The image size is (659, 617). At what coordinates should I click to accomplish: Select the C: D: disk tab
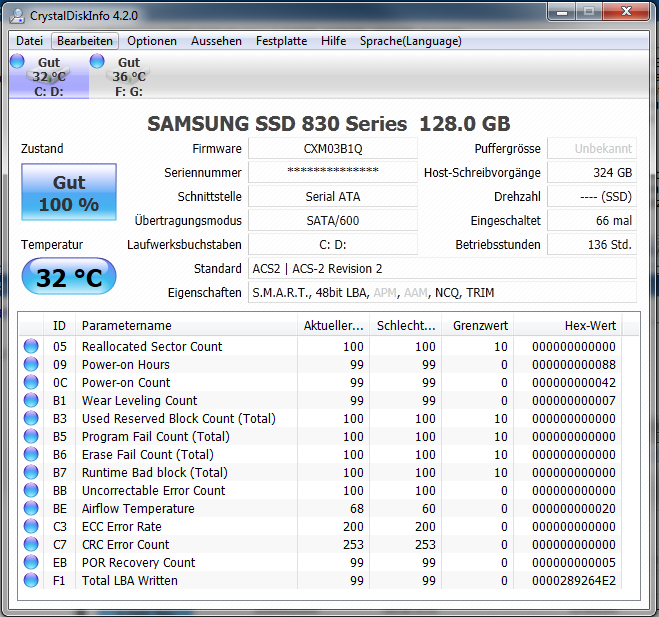[x=49, y=76]
